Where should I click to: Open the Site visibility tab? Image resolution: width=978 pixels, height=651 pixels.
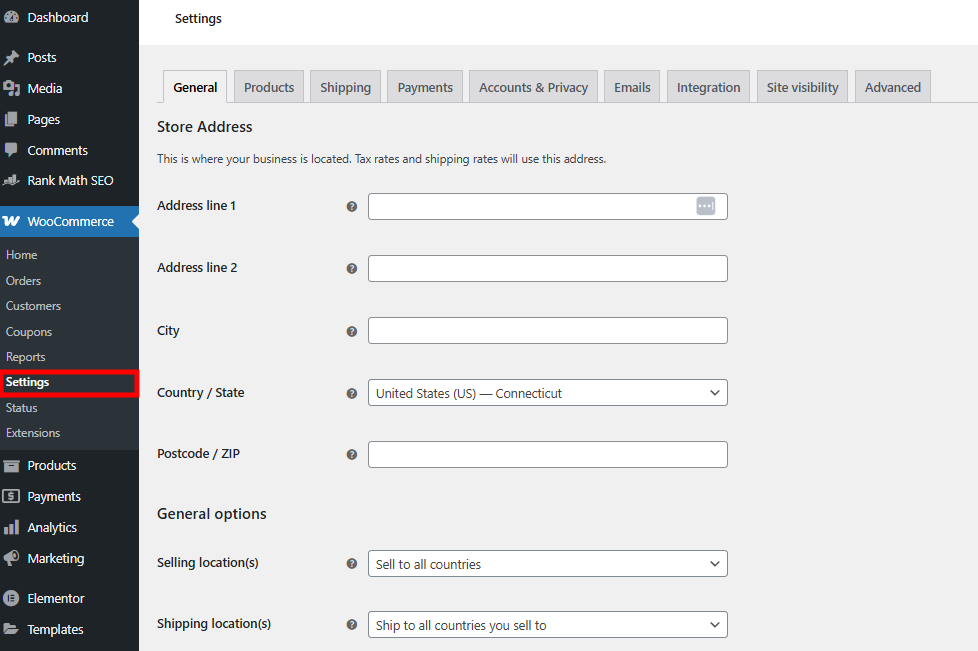pos(801,87)
